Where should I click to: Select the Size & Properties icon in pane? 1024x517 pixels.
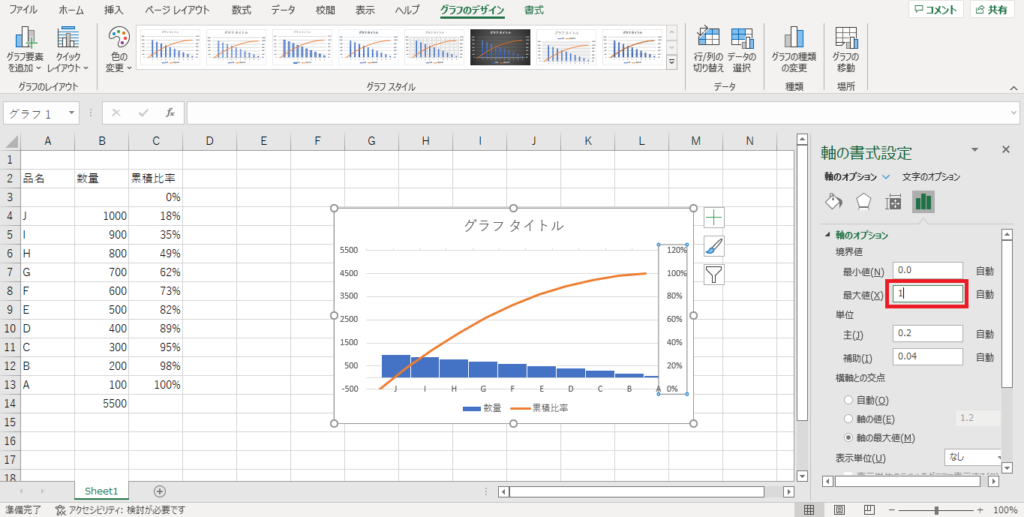(893, 202)
